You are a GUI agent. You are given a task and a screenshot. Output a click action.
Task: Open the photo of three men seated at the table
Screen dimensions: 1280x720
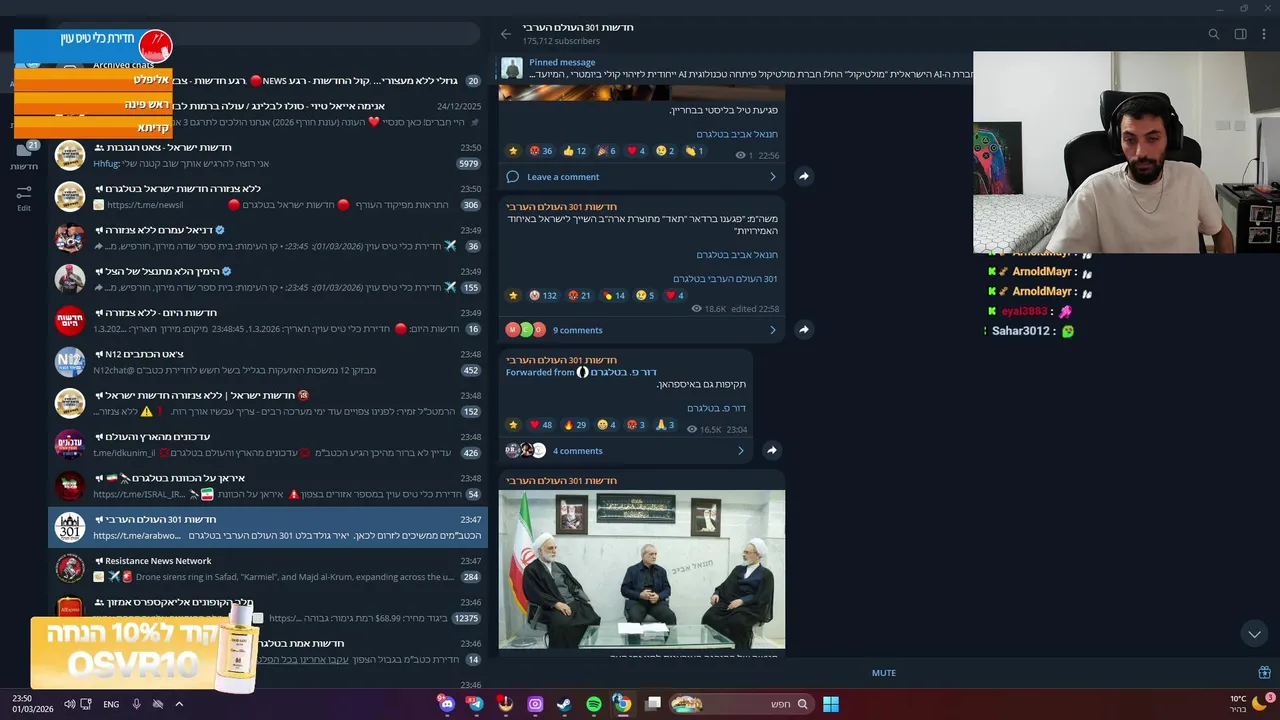tap(642, 569)
